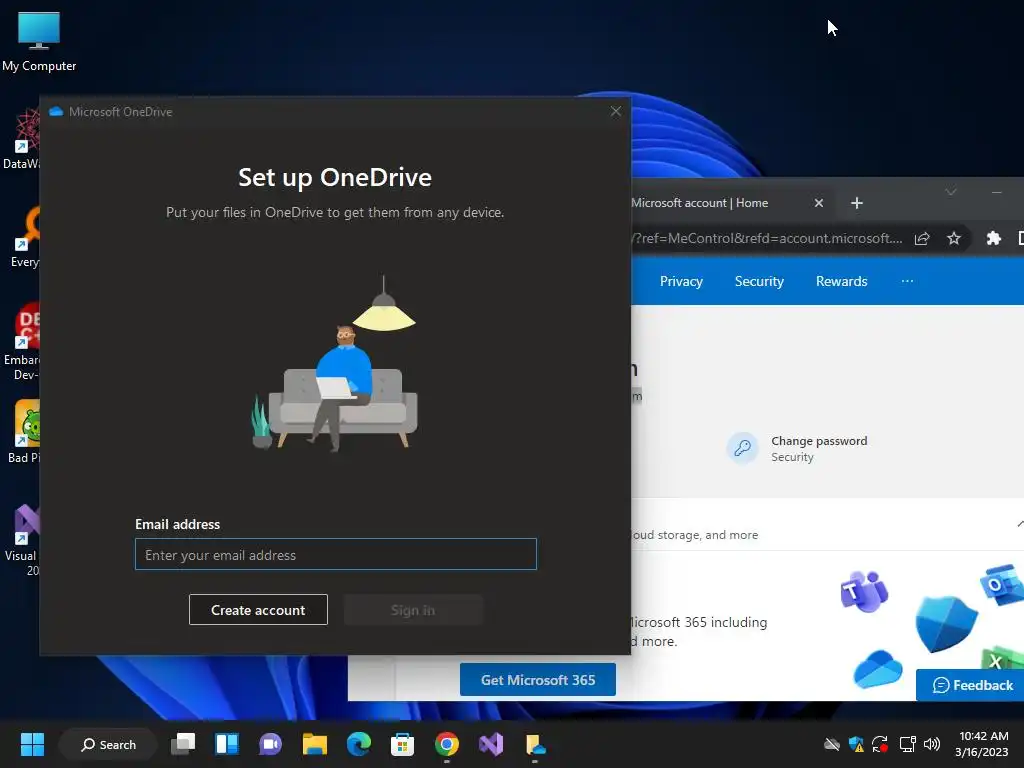Open Windows Security tray icon with warning
1024x768 pixels.
tap(856, 744)
